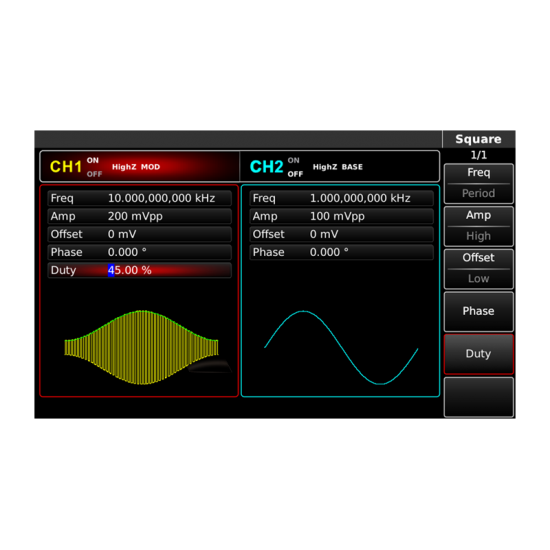Choose Freq option in Freq/Period softkey
Image resolution: width=550 pixels, height=550 pixels.
(x=478, y=173)
